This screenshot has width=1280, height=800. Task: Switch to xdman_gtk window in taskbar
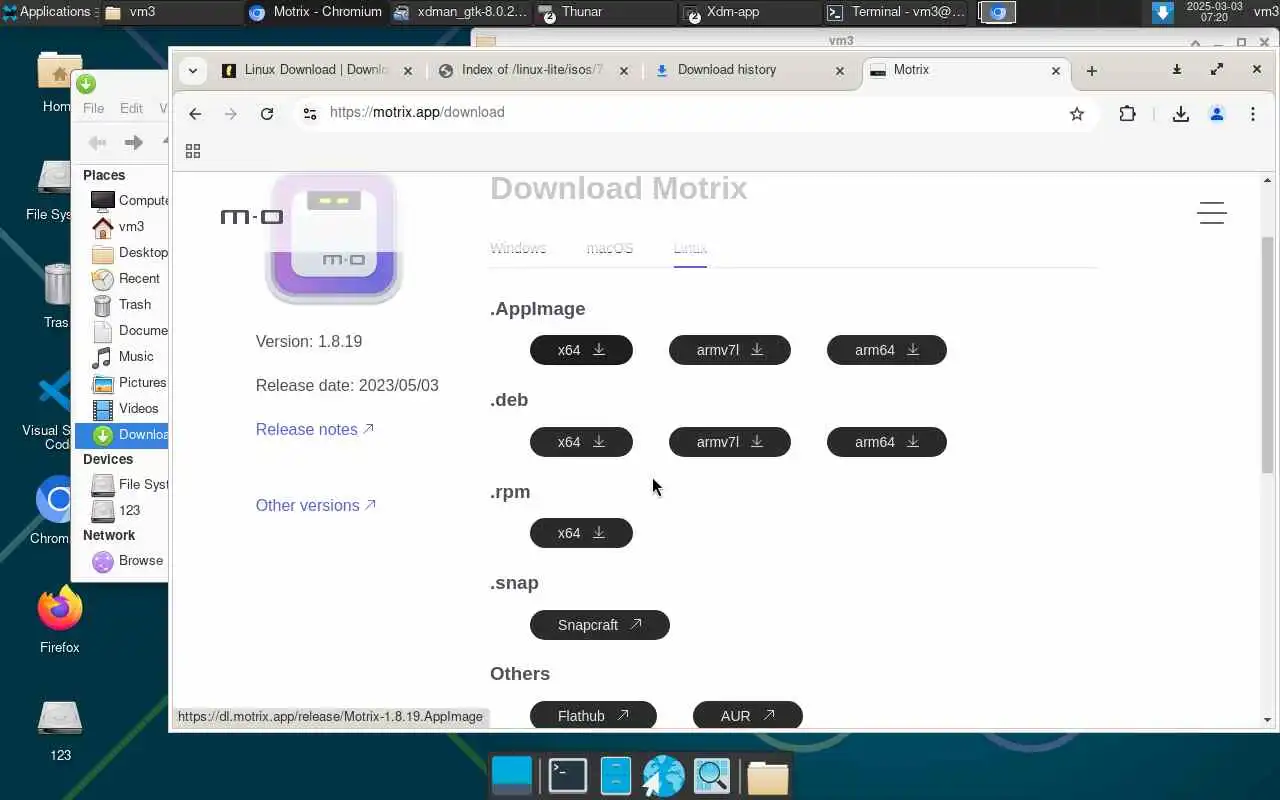[460, 12]
